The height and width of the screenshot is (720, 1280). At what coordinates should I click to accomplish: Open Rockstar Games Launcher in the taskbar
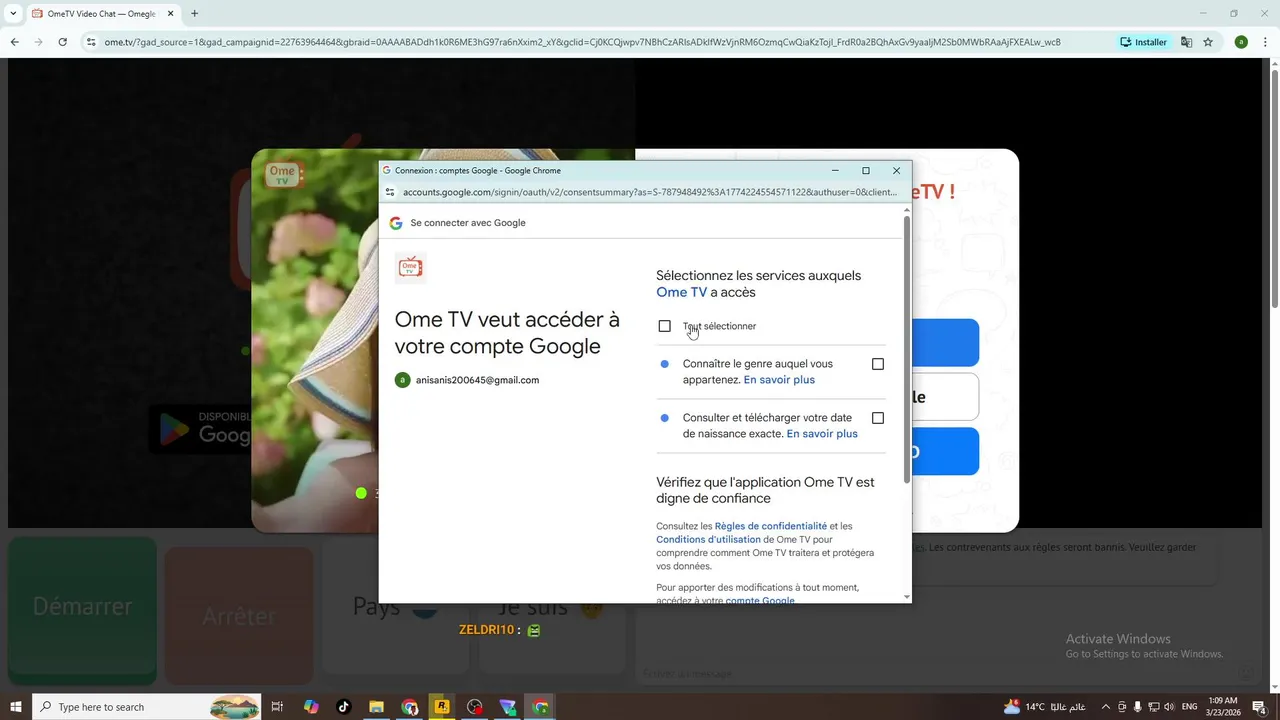pyautogui.click(x=441, y=707)
